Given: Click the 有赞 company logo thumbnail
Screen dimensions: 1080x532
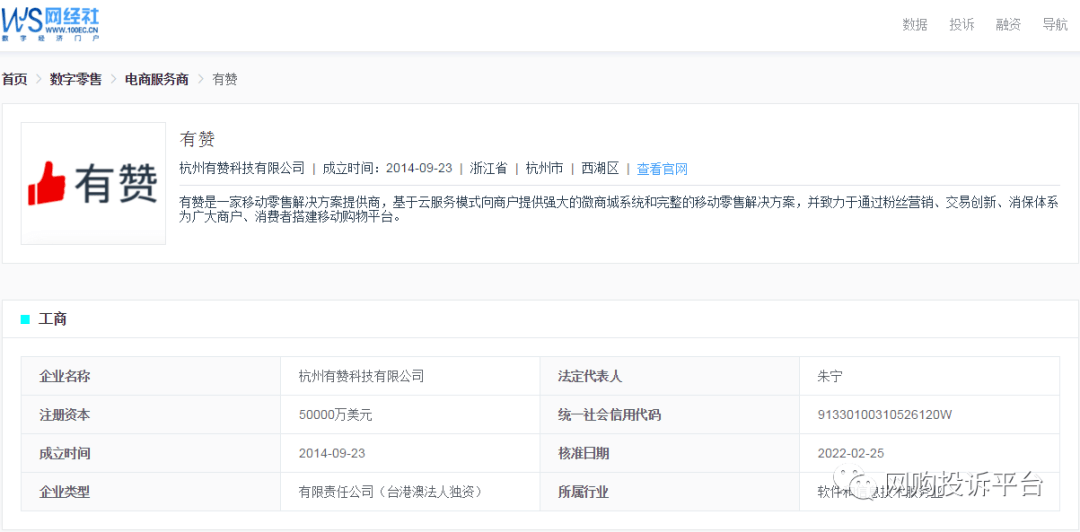Looking at the screenshot, I should (93, 183).
